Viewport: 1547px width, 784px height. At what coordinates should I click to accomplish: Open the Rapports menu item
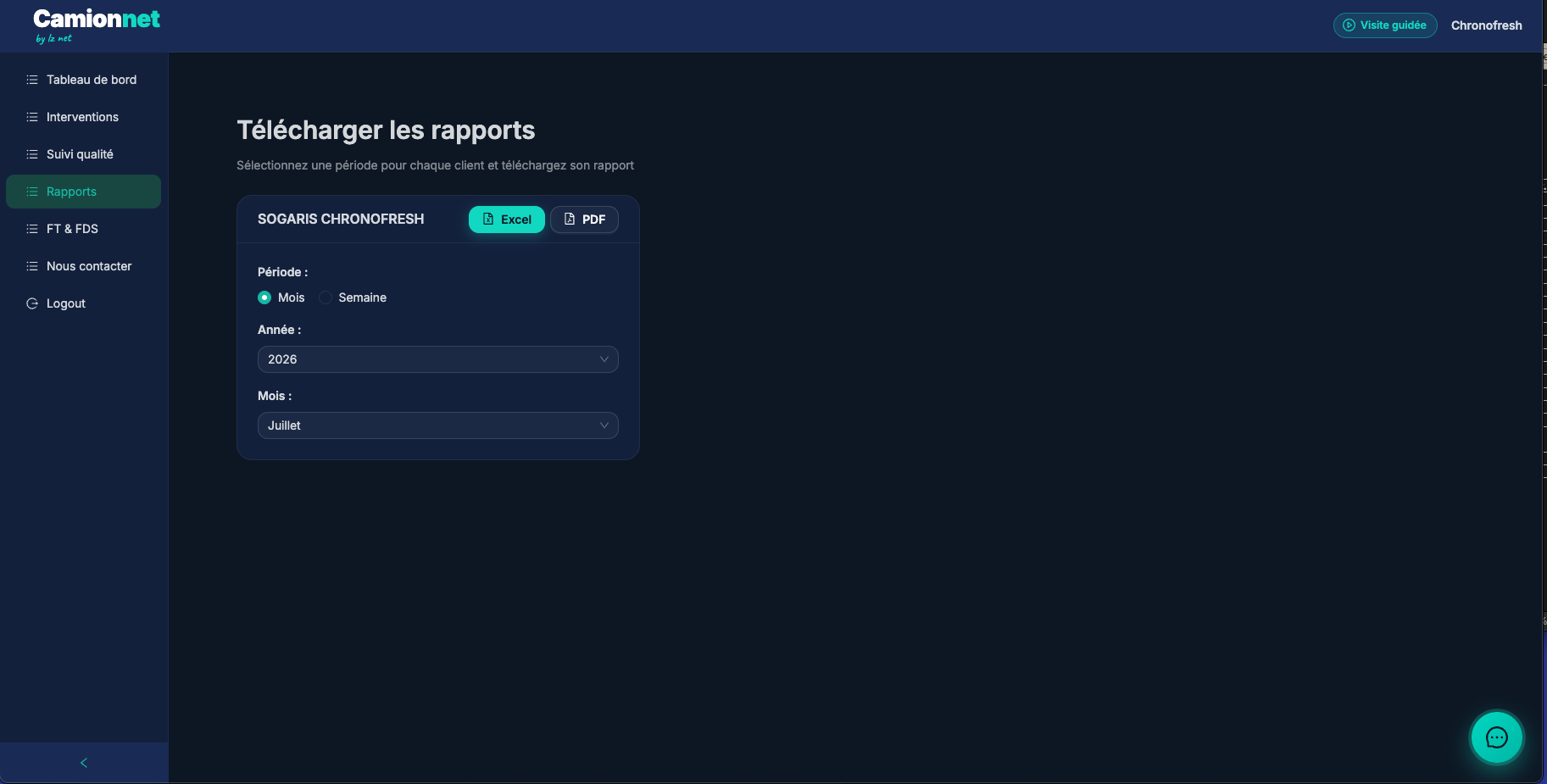[83, 192]
